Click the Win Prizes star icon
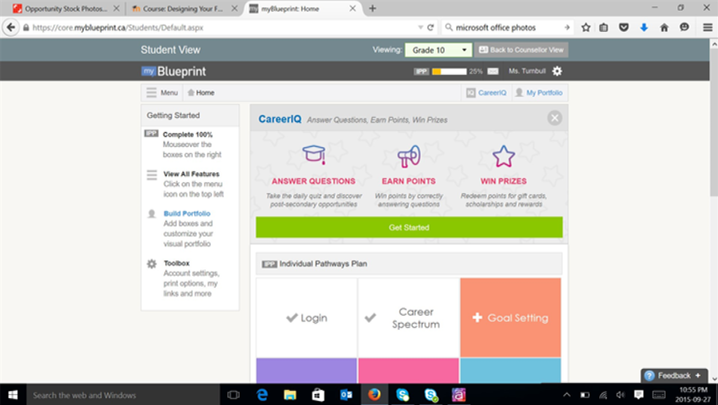This screenshot has width=718, height=405. (504, 156)
